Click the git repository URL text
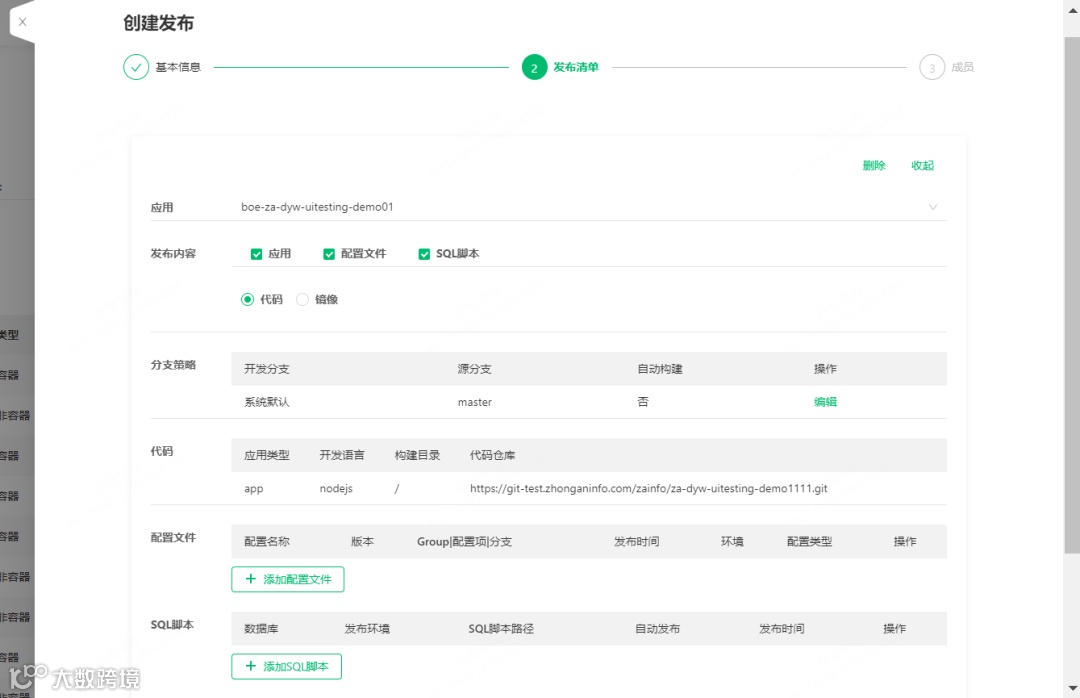Image resolution: width=1080 pixels, height=698 pixels. tap(649, 489)
